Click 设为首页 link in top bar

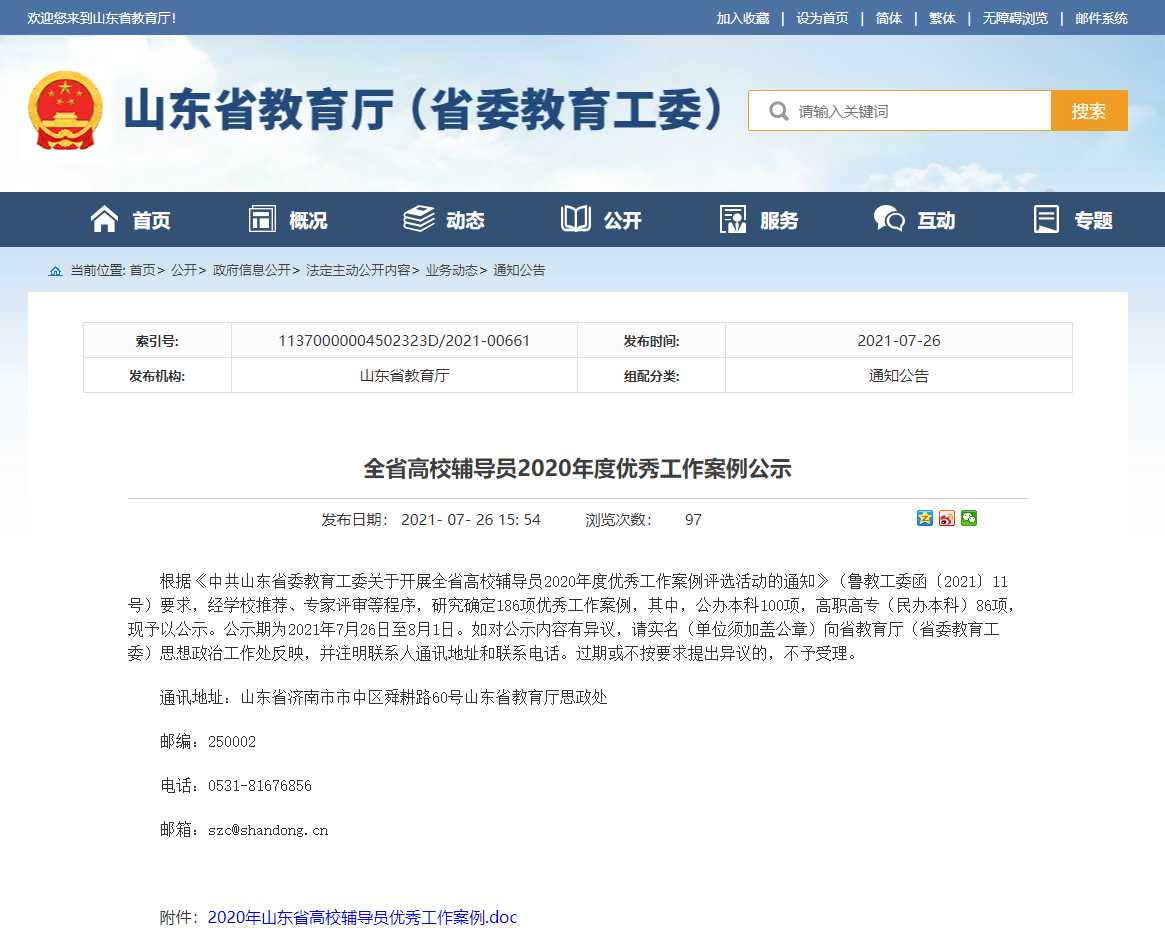[x=822, y=18]
